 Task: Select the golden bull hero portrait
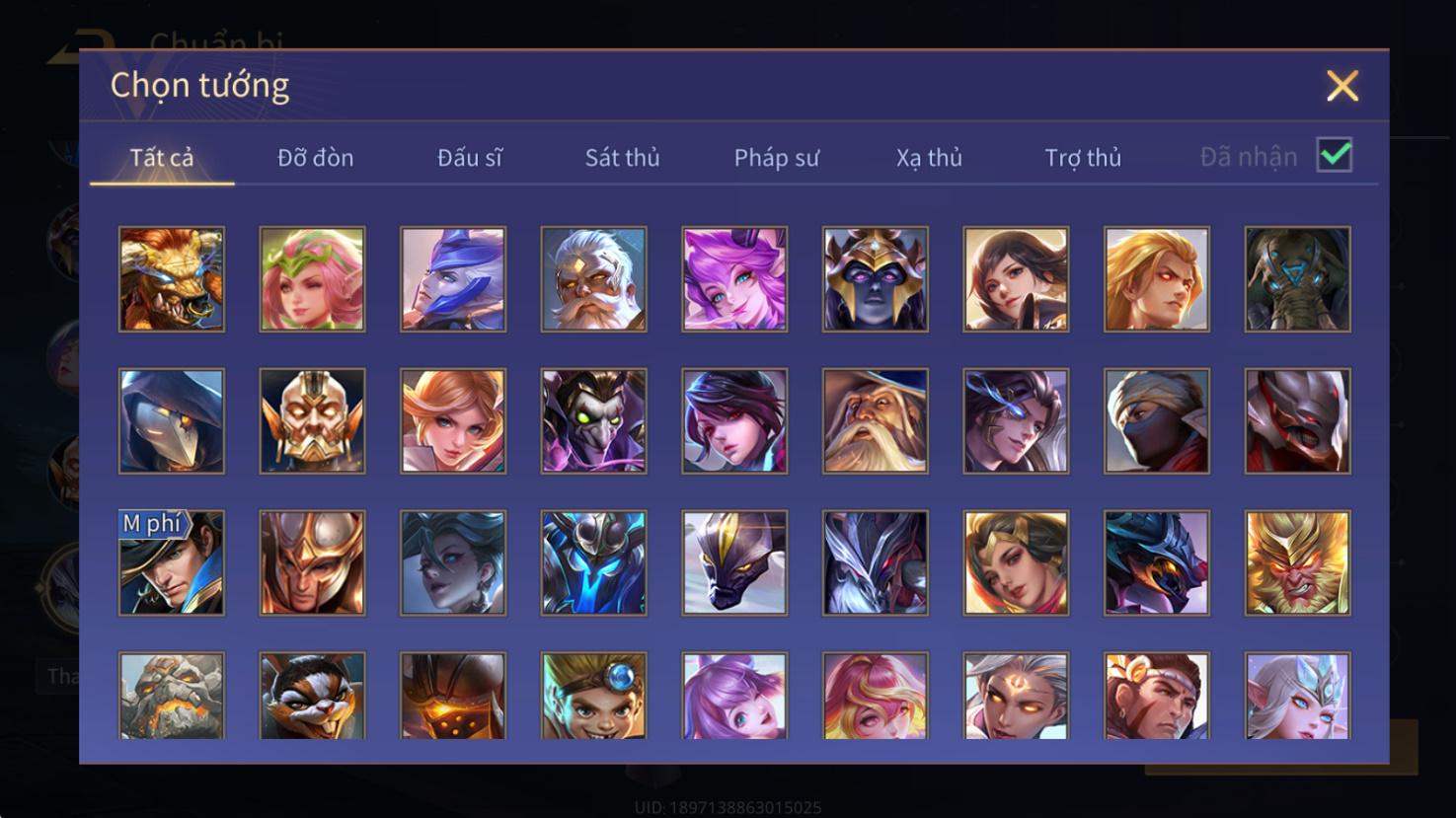[x=172, y=279]
